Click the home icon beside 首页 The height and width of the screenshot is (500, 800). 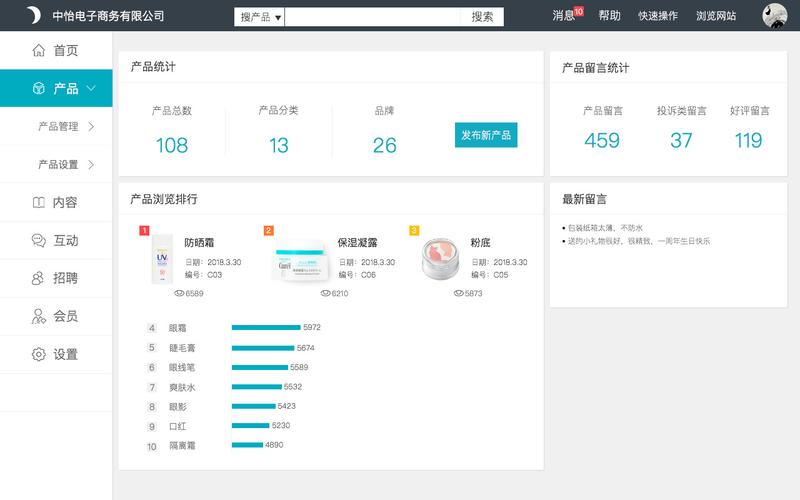[39, 50]
